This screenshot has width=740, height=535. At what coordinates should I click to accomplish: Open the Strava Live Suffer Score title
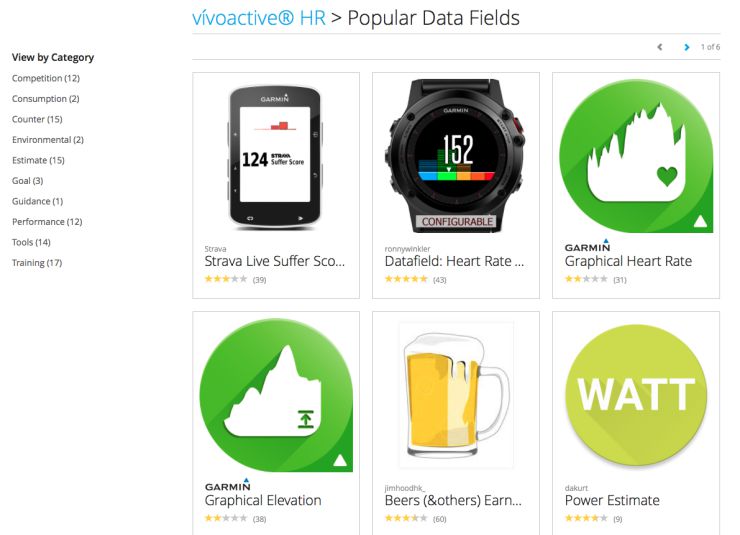[275, 261]
